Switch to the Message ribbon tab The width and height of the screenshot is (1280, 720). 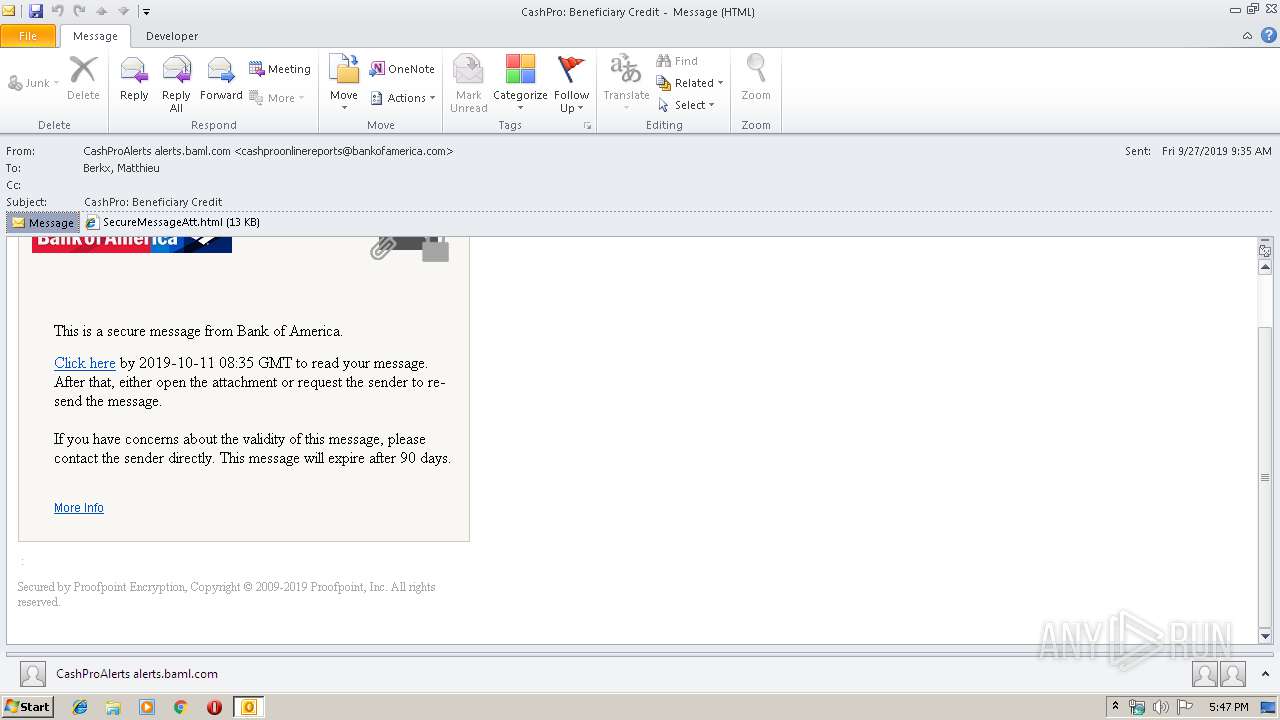point(95,36)
